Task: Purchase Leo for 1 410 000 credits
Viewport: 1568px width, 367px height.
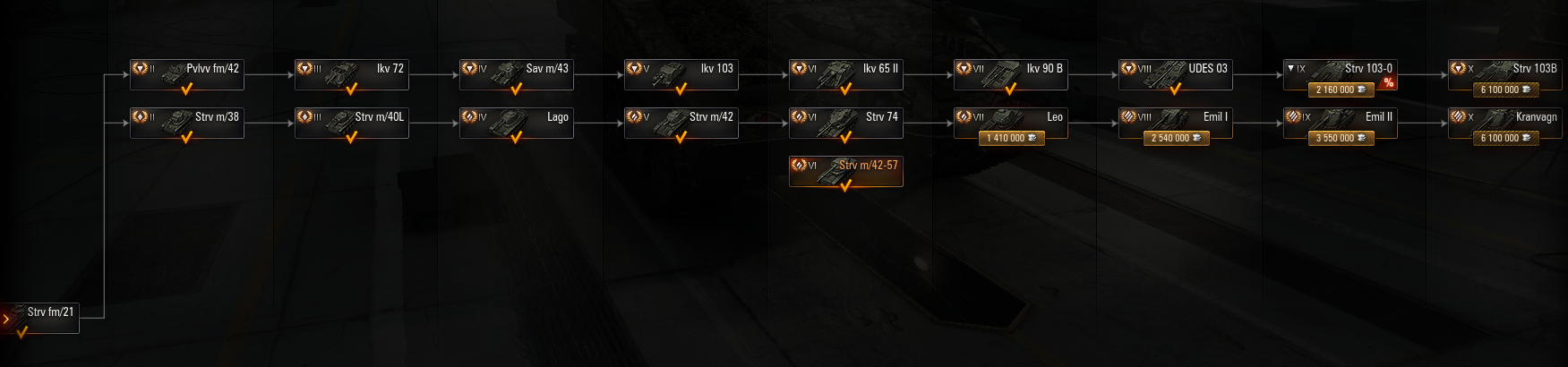Action: pos(1011,138)
